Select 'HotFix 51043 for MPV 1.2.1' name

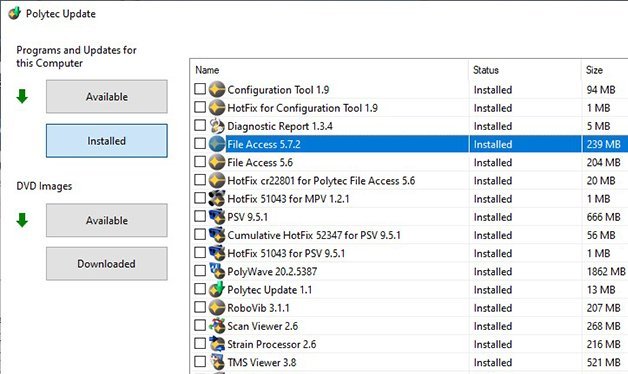[x=288, y=199]
